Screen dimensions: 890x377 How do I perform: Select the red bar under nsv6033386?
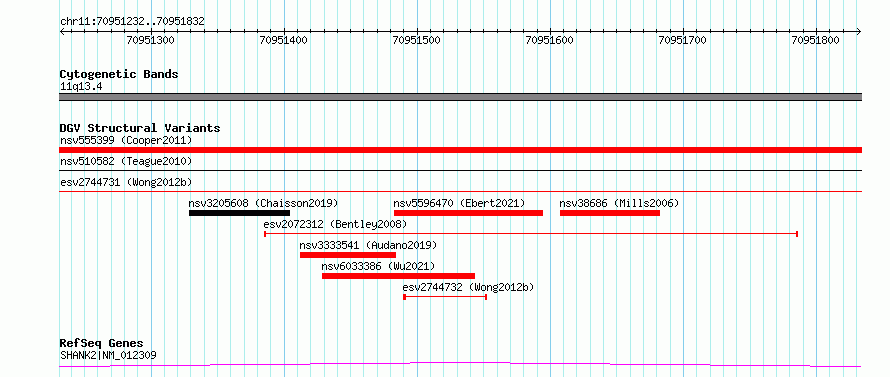[x=398, y=276]
